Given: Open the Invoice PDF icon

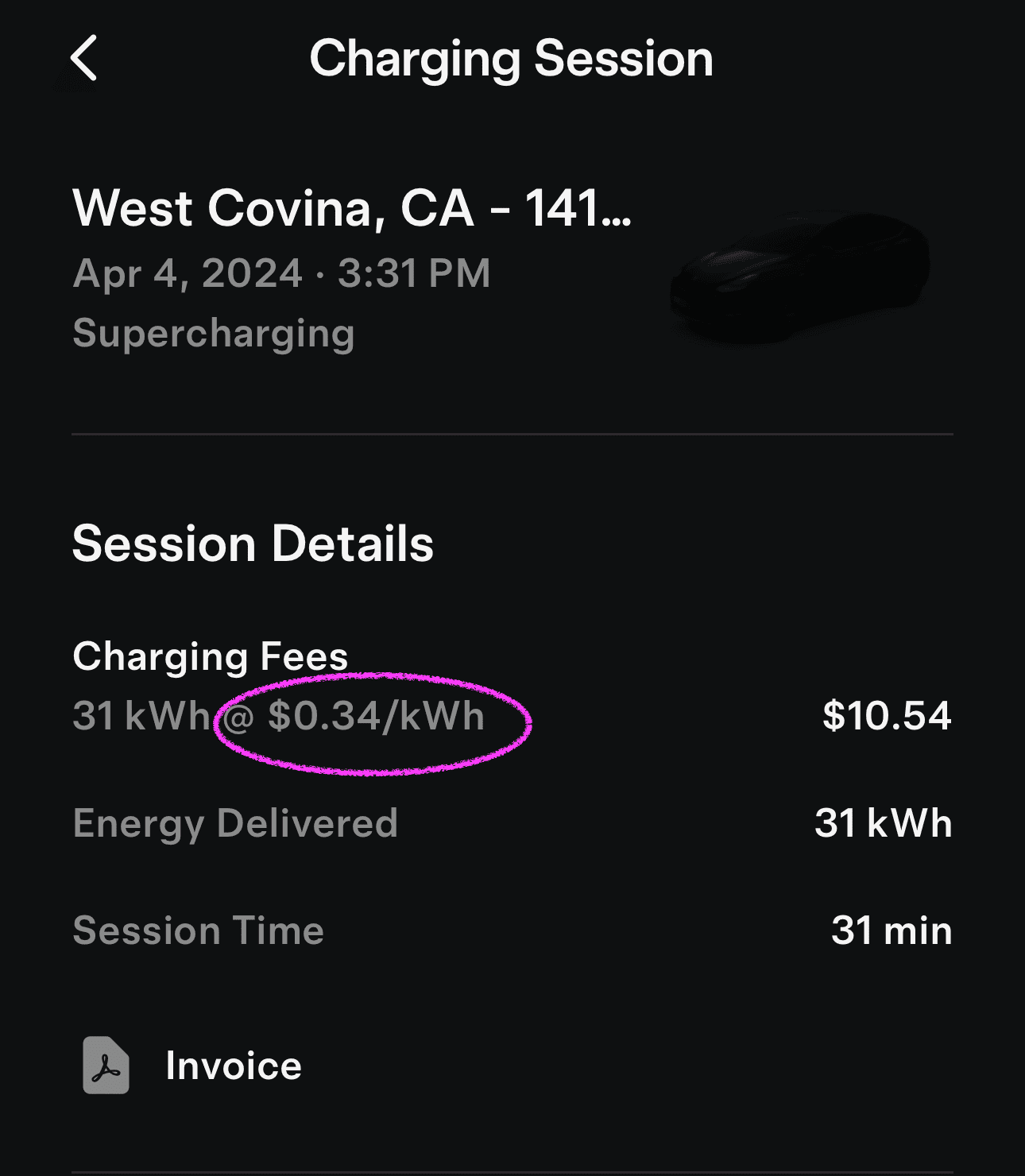Looking at the screenshot, I should coord(106,1065).
